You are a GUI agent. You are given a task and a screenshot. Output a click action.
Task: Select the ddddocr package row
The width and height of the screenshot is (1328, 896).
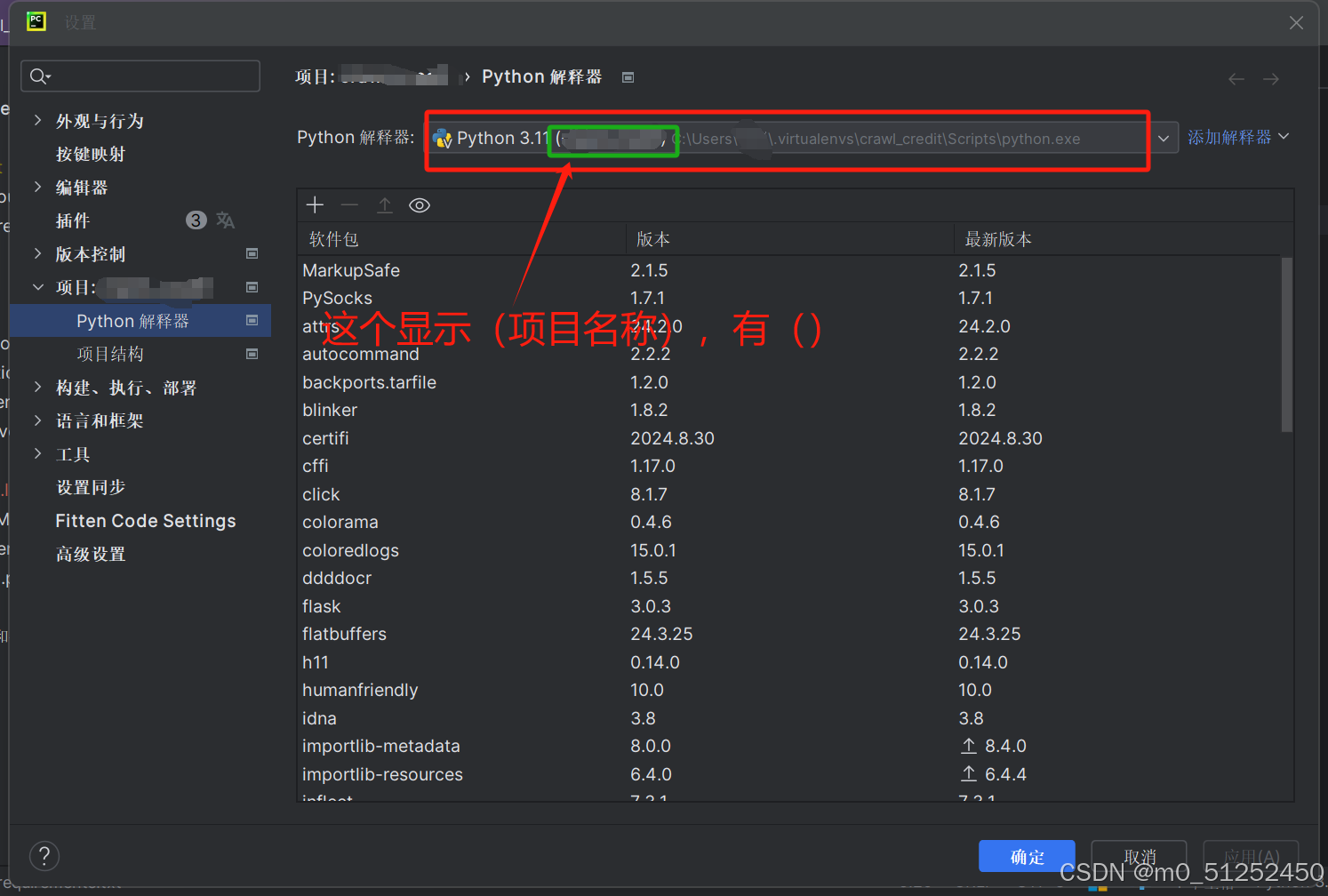(x=789, y=578)
